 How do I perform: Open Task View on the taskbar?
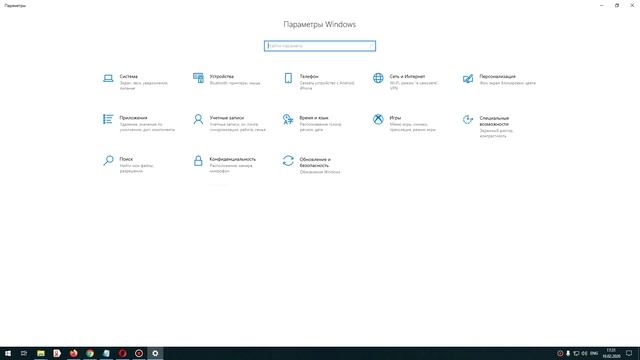pos(24,353)
